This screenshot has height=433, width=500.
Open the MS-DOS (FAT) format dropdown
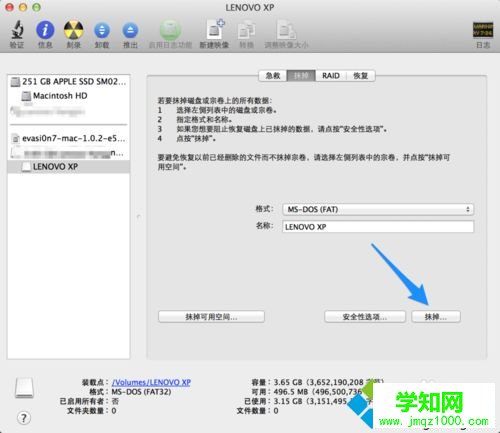tap(378, 209)
